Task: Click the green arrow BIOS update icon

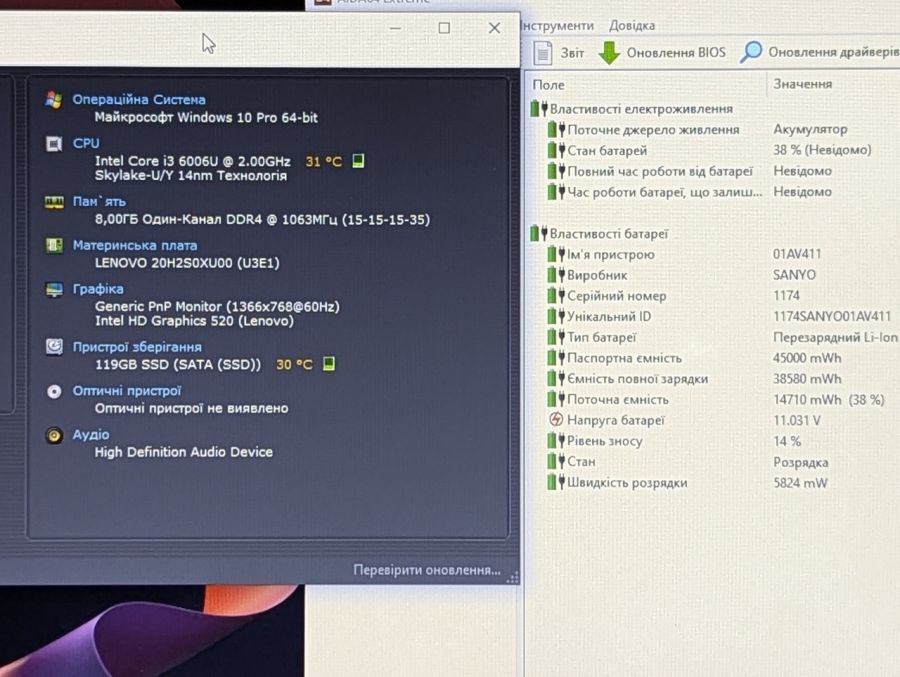Action: tap(609, 52)
